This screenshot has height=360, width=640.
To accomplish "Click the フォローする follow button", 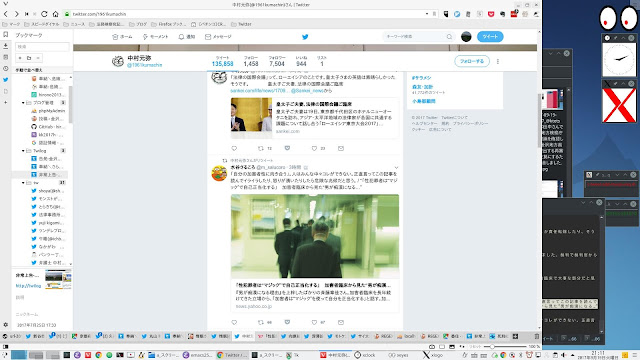I will pos(472,61).
